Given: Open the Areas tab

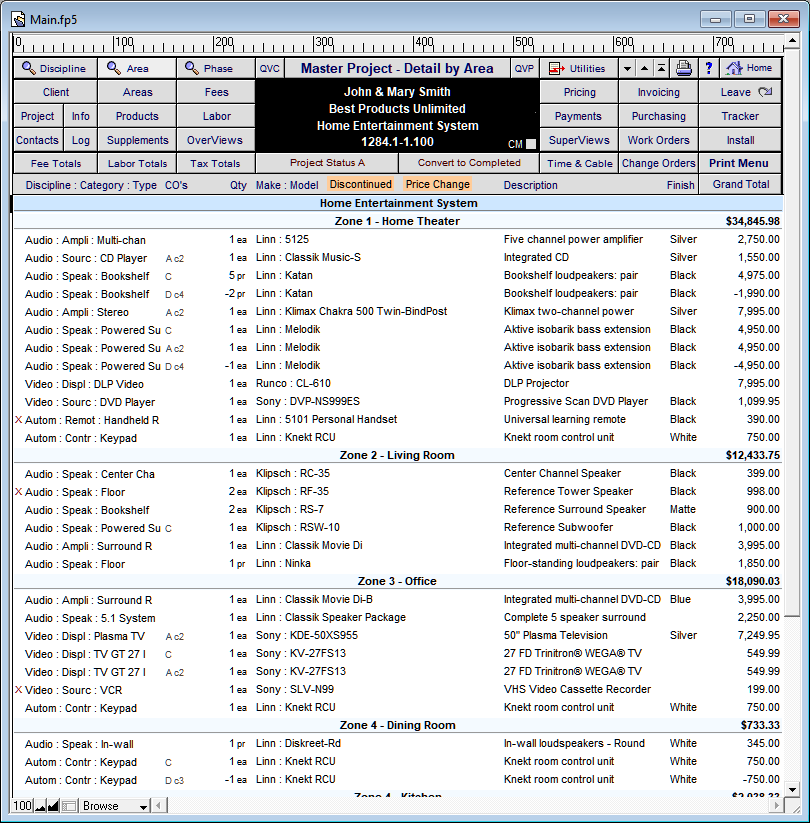Looking at the screenshot, I should click(x=138, y=92).
